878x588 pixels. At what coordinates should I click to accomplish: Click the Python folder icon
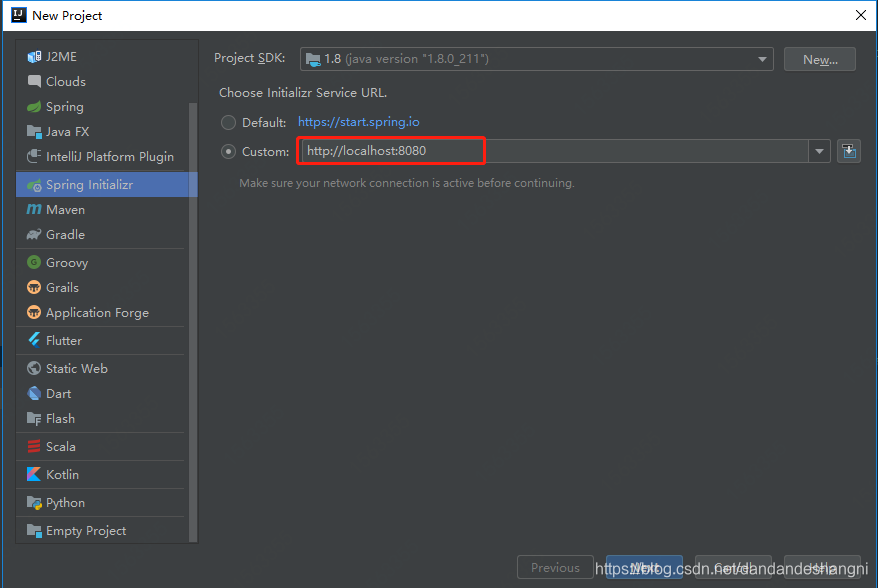click(x=34, y=502)
